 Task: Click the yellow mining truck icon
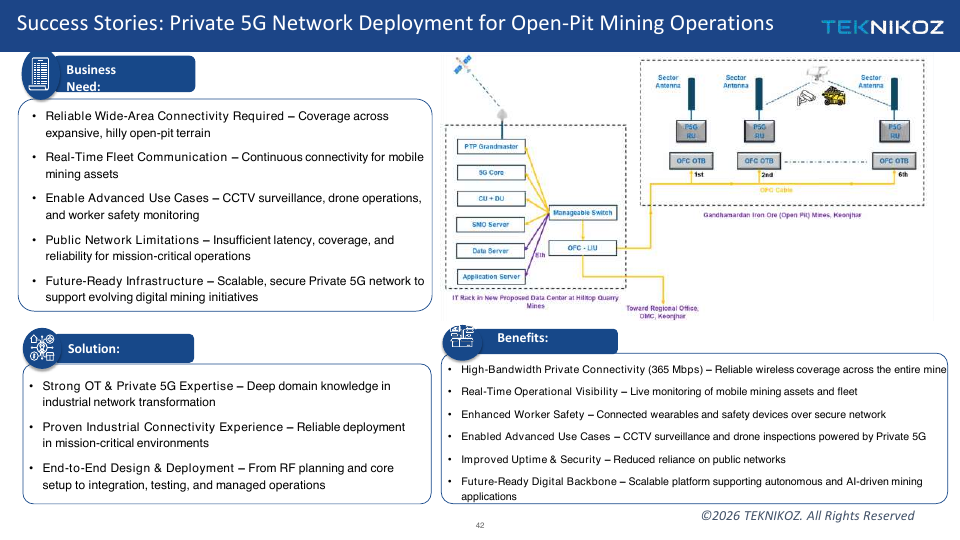tap(833, 96)
